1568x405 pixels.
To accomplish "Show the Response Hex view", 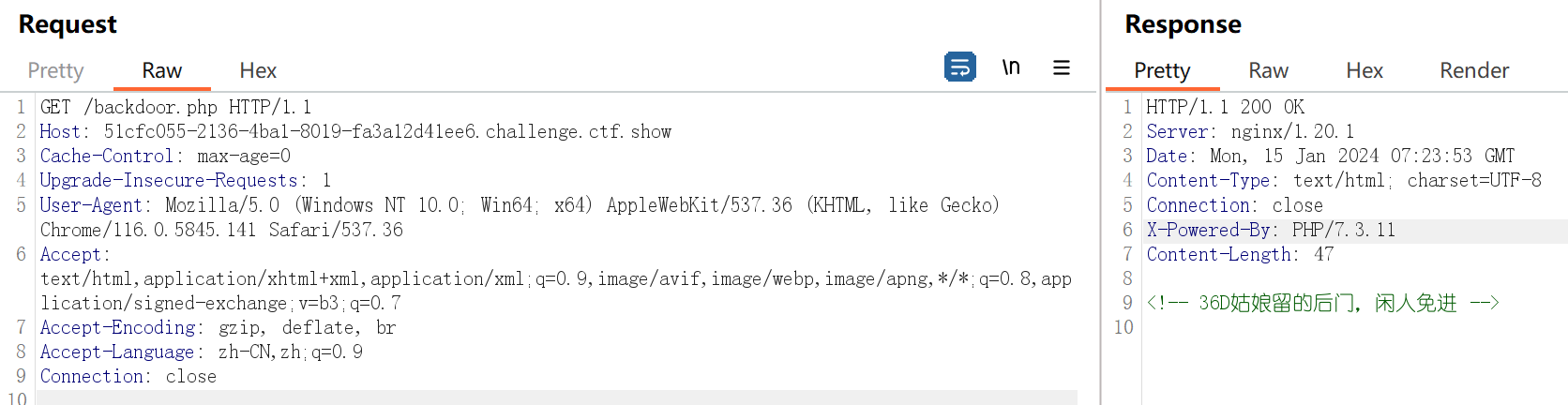I will [1364, 70].
